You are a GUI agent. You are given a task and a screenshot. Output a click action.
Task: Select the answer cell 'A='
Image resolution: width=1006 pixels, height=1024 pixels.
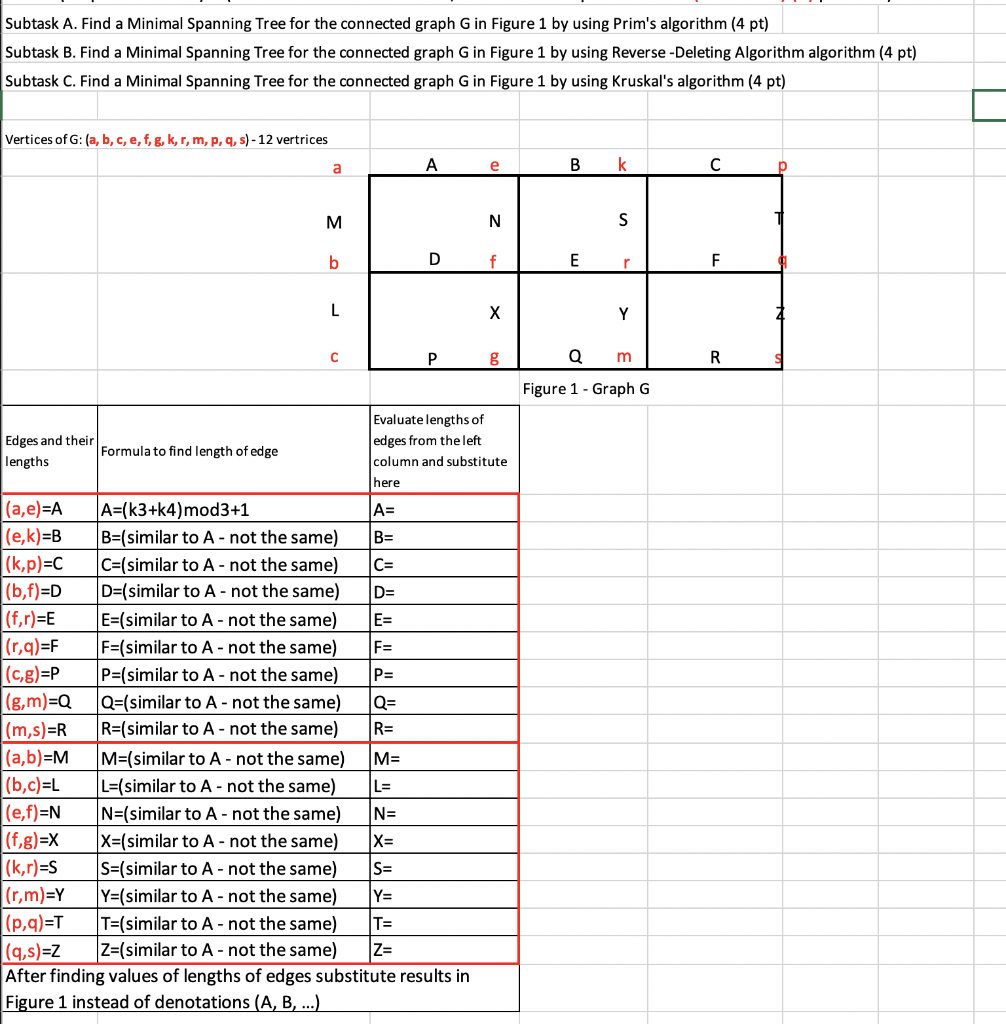point(444,509)
